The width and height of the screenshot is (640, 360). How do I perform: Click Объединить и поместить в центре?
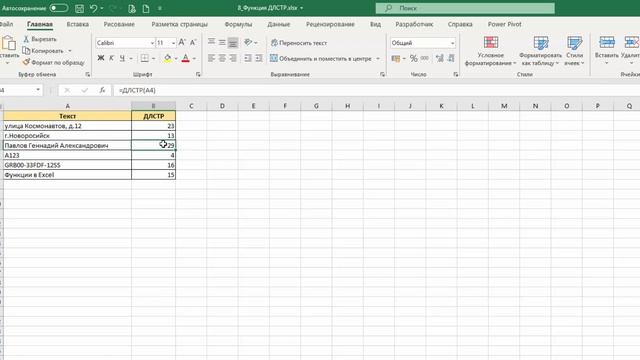[x=321, y=59]
